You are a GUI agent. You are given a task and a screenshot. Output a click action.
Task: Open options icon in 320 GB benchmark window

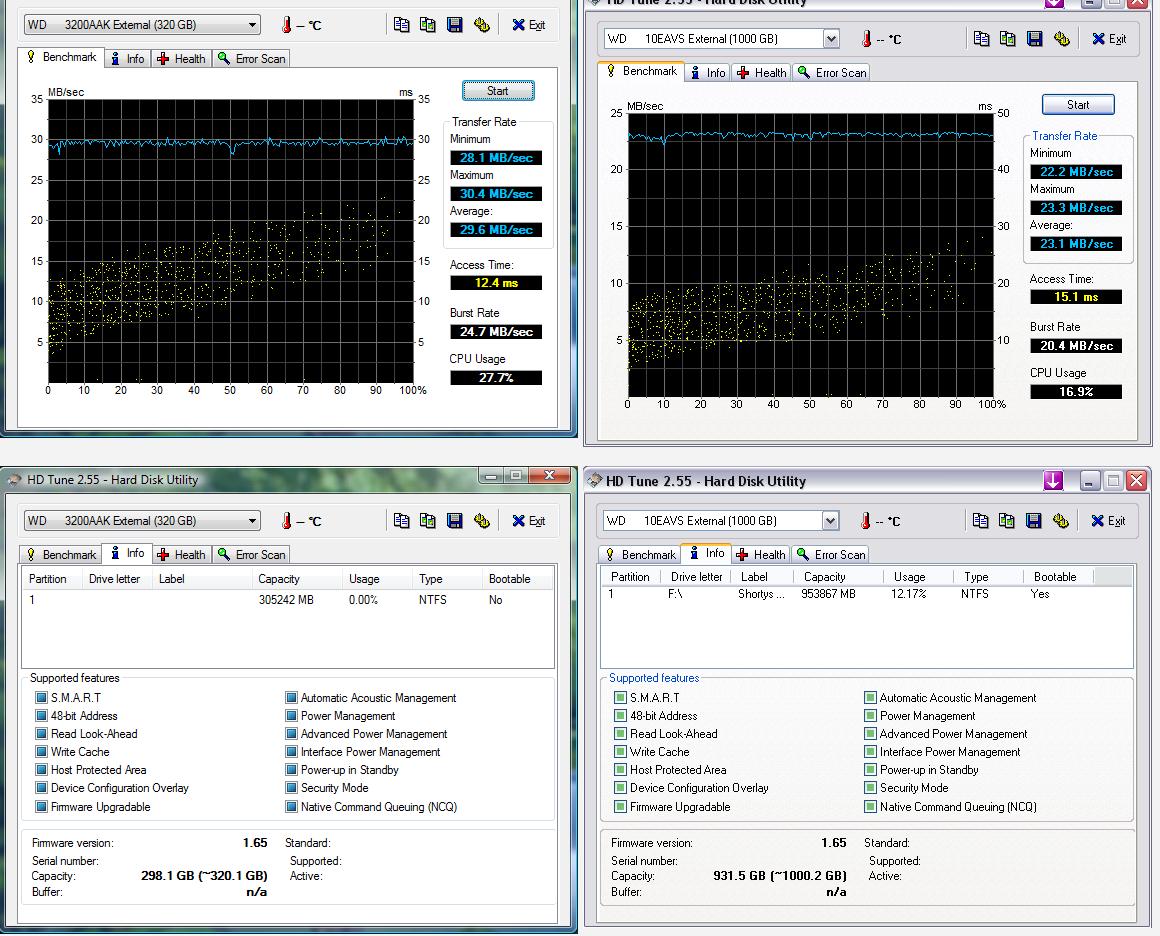click(x=482, y=25)
